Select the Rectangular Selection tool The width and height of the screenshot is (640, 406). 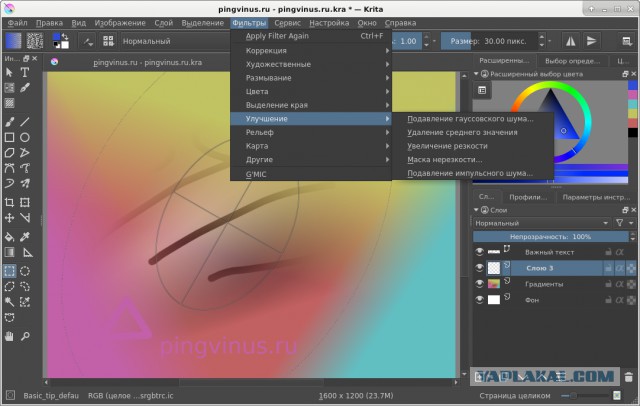click(x=9, y=271)
